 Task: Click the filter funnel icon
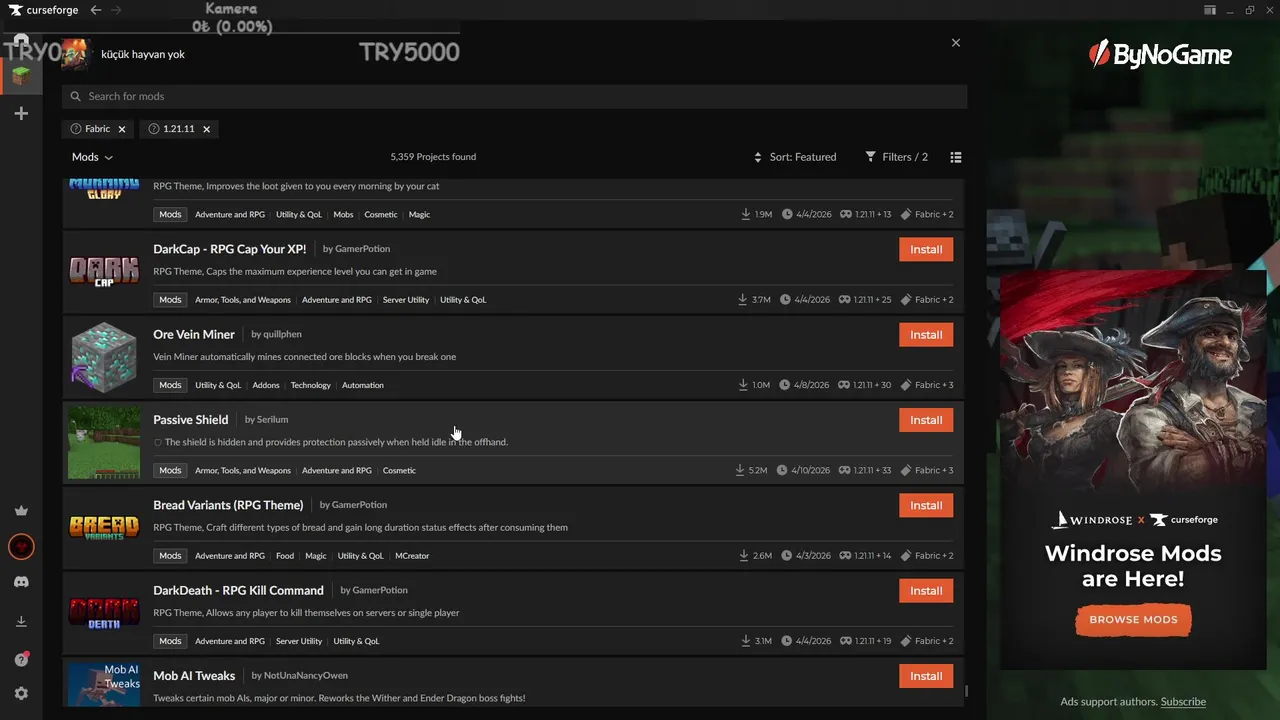click(871, 157)
